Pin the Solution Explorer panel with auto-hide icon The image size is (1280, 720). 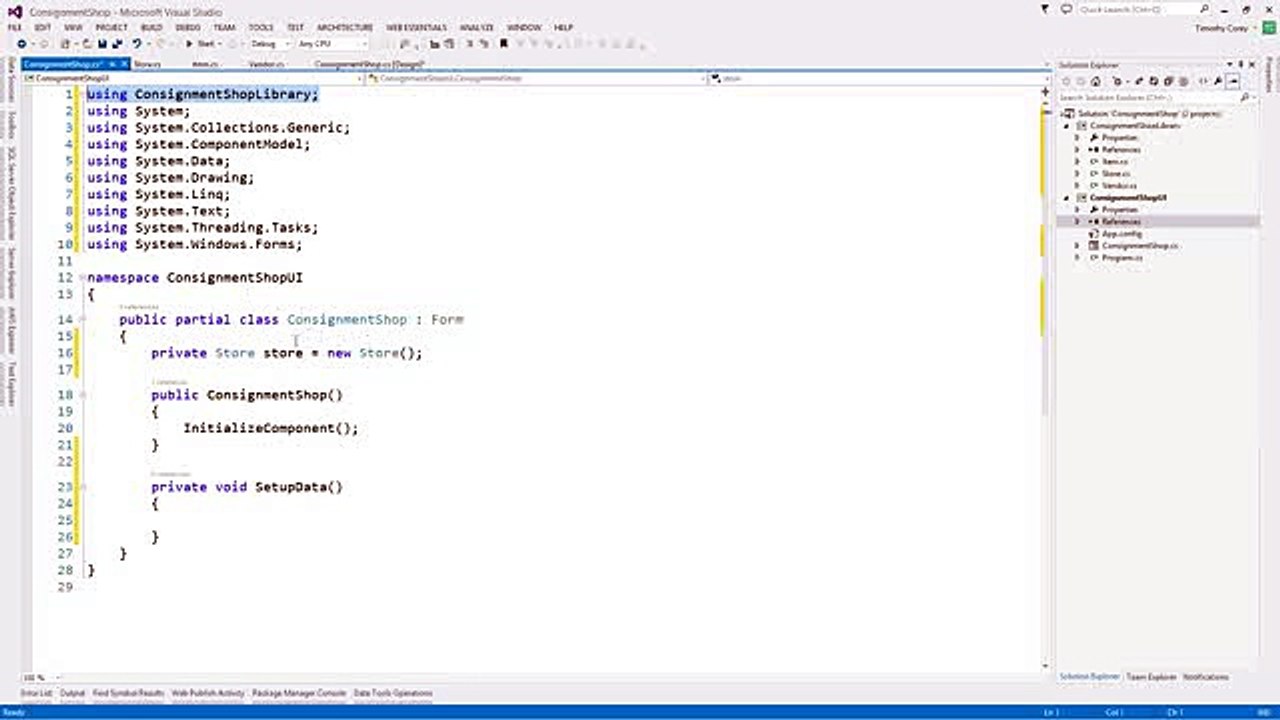click(1240, 64)
